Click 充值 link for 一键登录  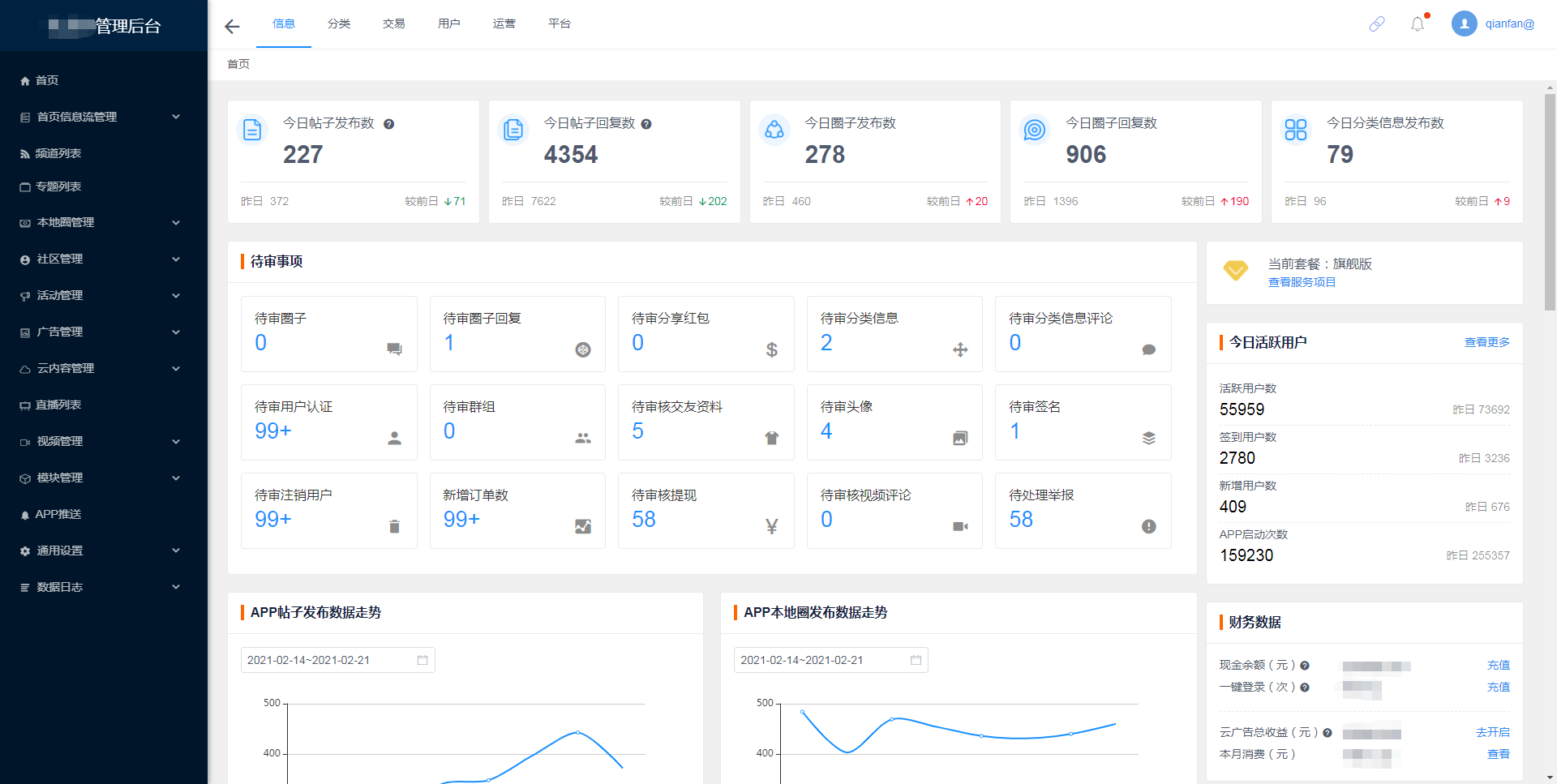pos(1499,688)
